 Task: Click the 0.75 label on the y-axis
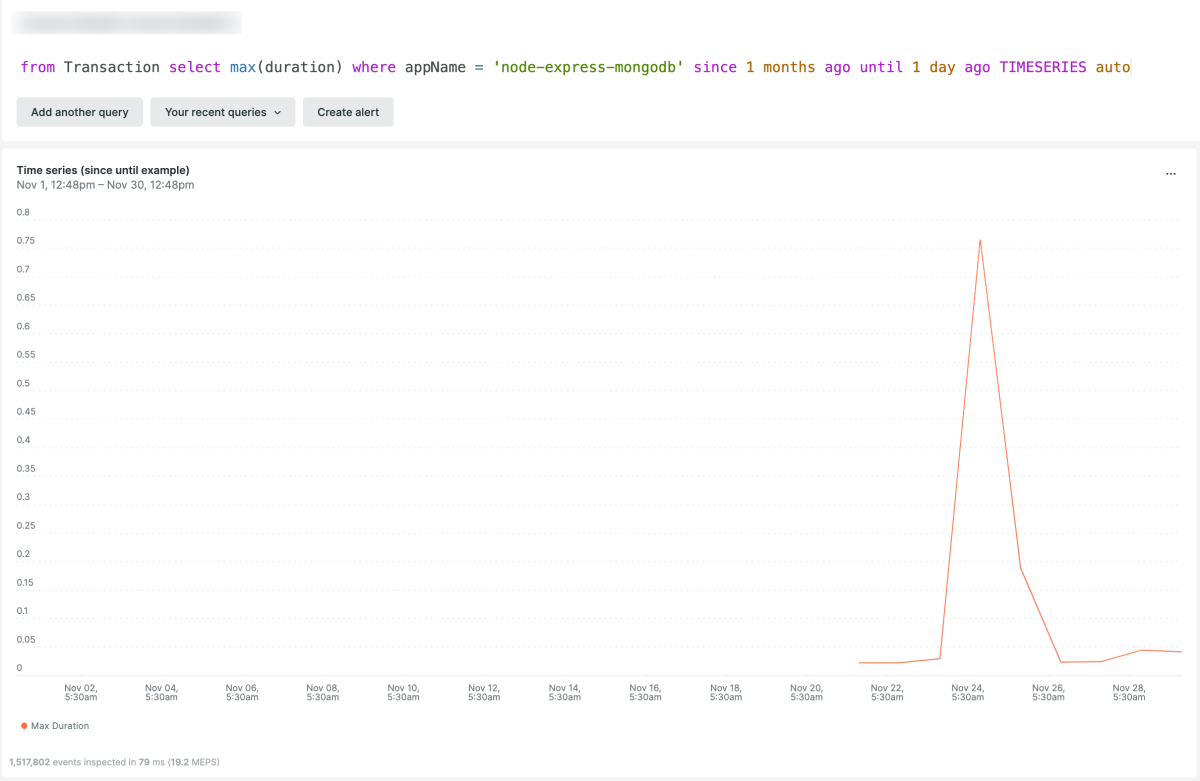pos(24,240)
